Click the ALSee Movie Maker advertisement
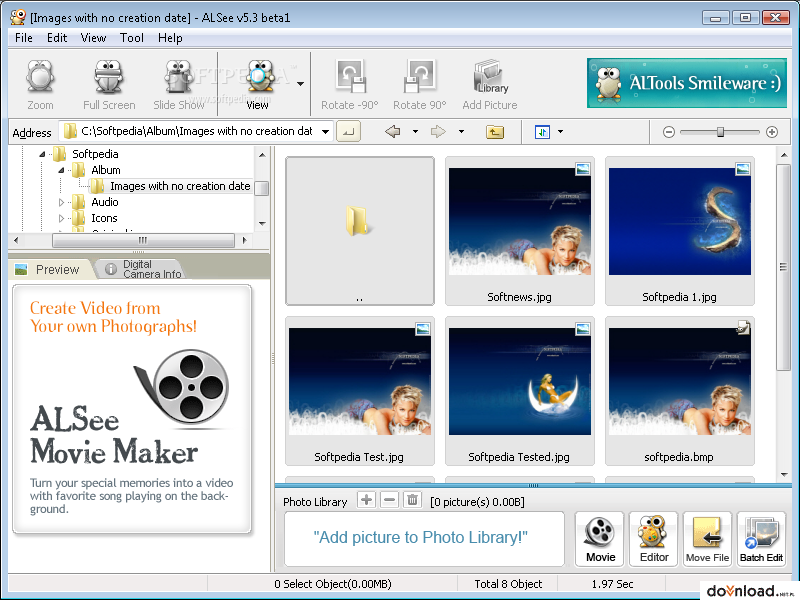The image size is (800, 600). 132,409
